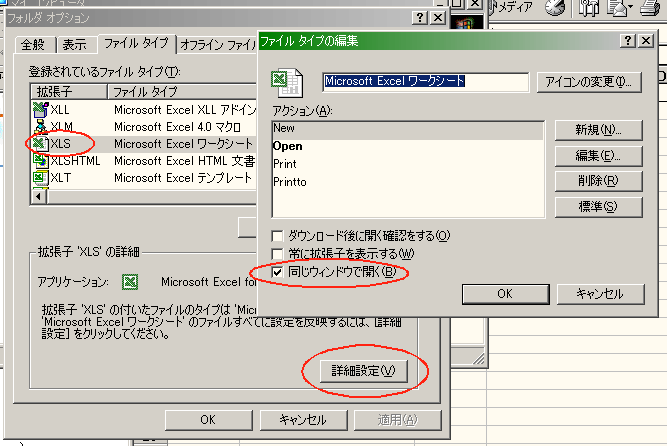
Task: Uncheck open in same window checkbox
Action: [x=277, y=272]
